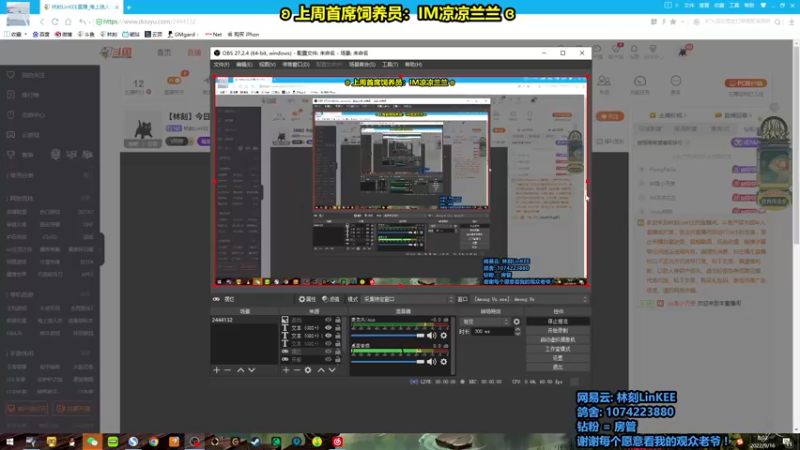Move selected source up
Viewport: 800px width, 450px height.
(321, 370)
